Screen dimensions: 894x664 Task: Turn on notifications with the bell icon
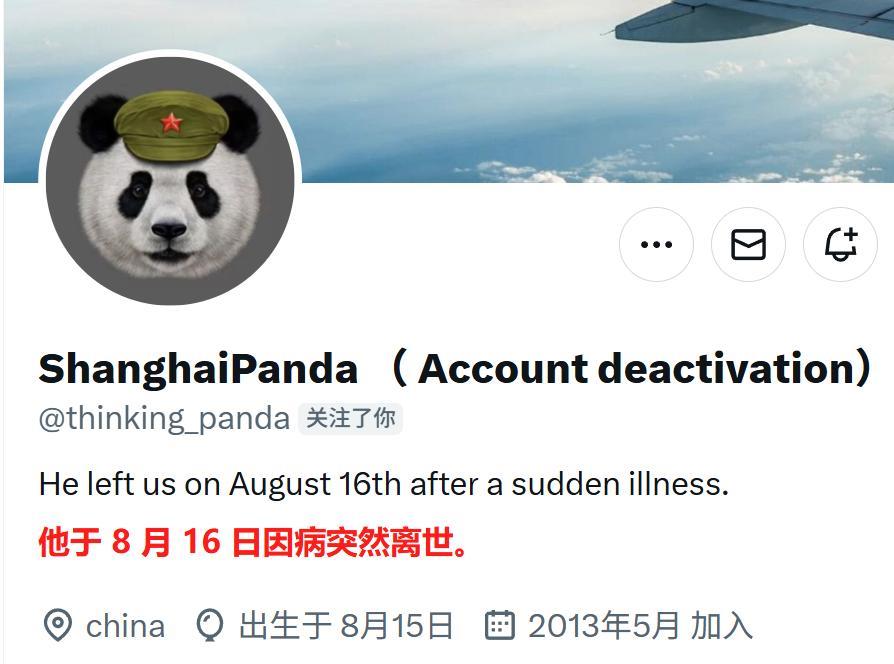(x=840, y=245)
